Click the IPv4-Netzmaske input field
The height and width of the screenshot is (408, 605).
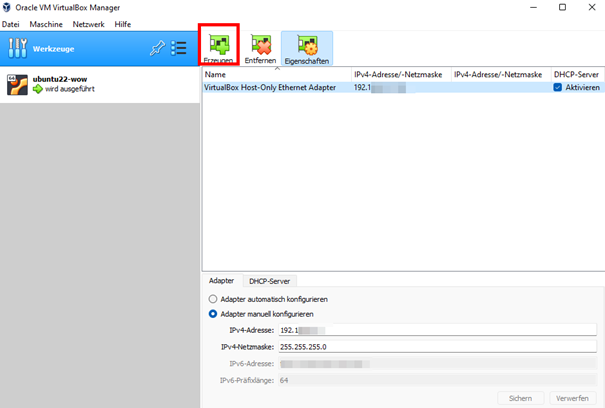[x=438, y=347]
